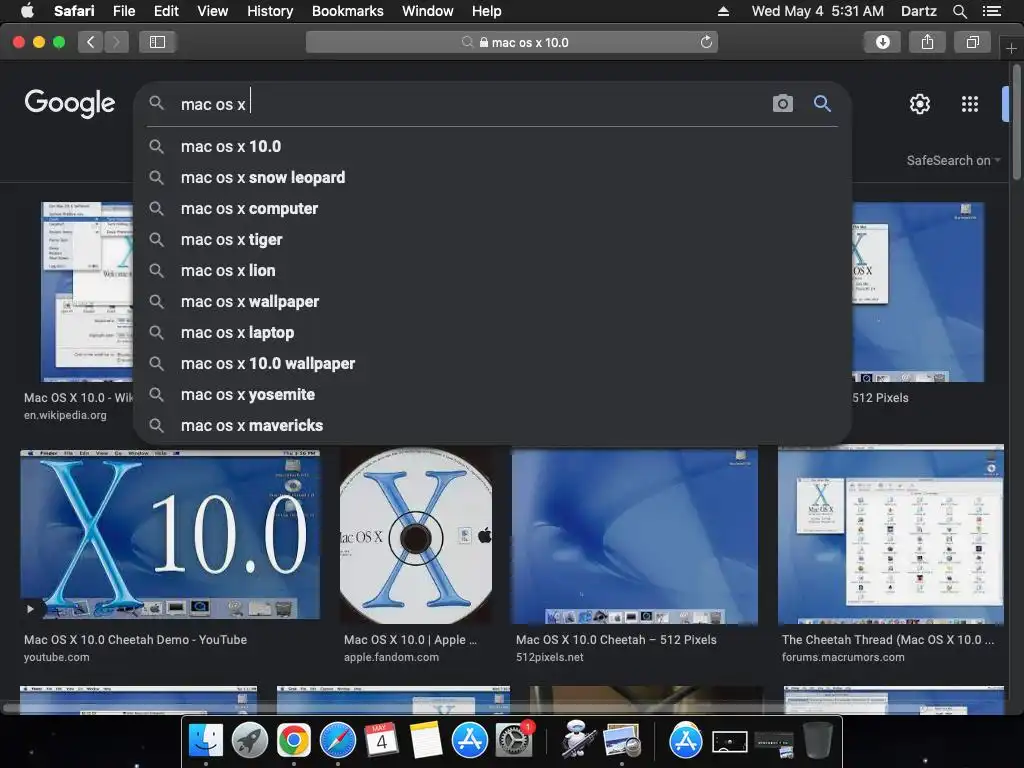Open the File menu
This screenshot has width=1024, height=768.
123,11
